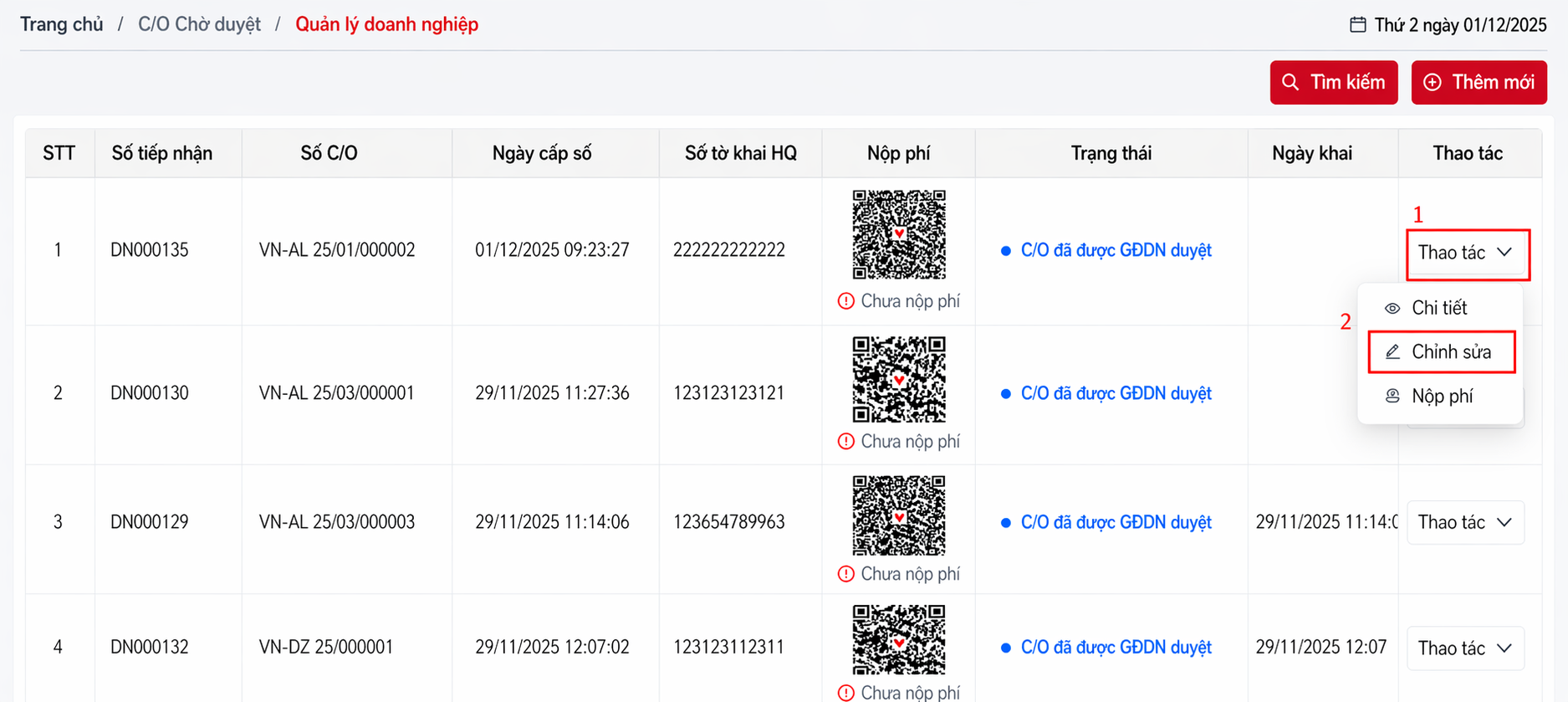Choose Chỉnh sửa in the action menu
This screenshot has height=702, width=1568.
1442,352
